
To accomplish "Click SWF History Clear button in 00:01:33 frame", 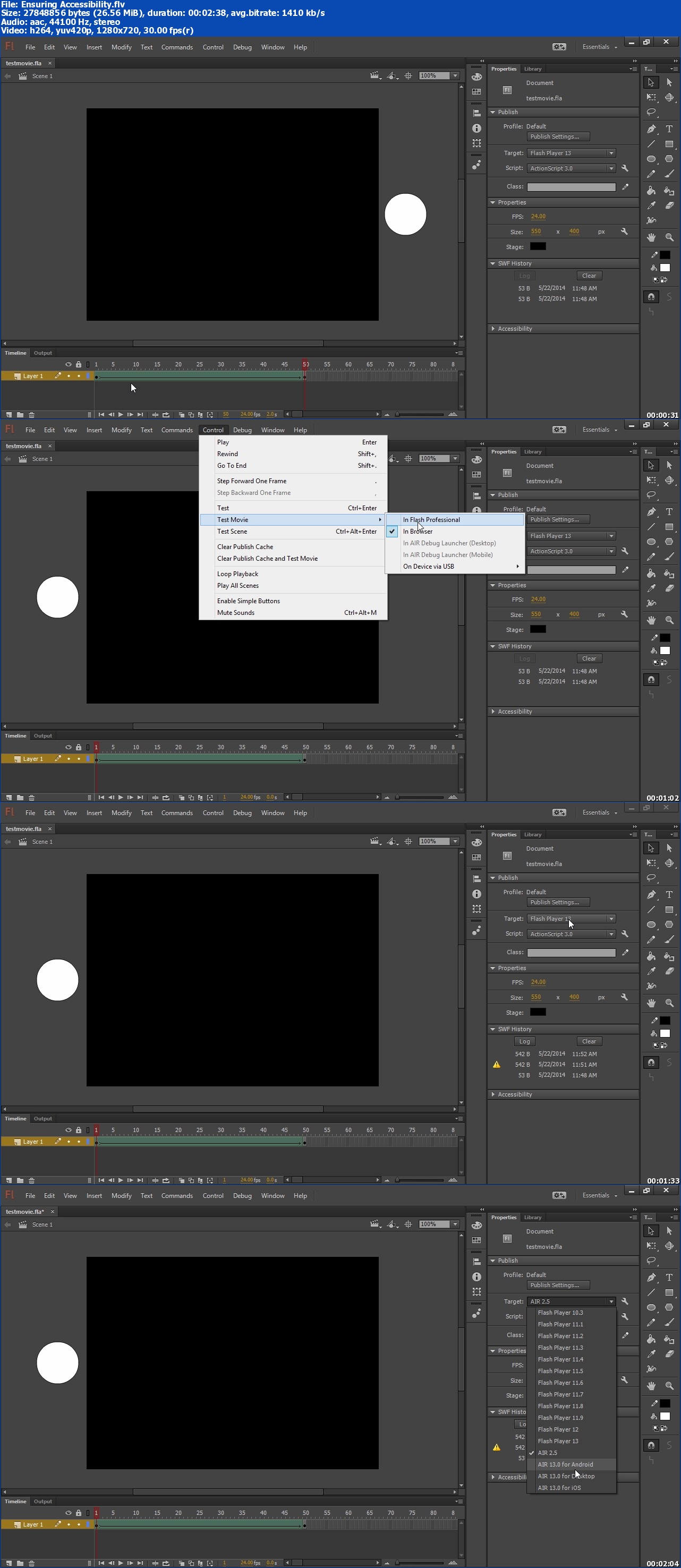I will coord(589,1041).
